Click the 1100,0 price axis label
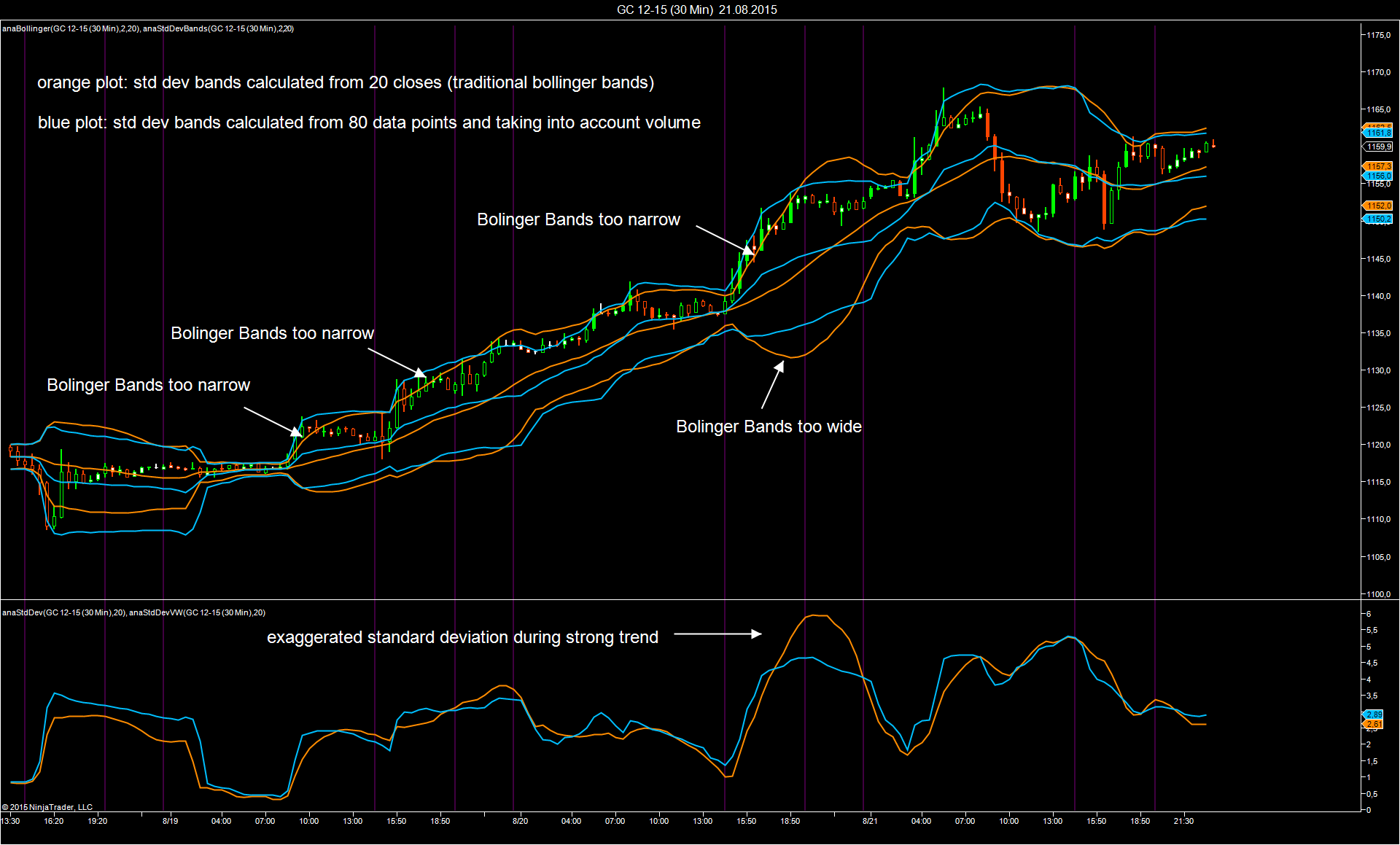1400x845 pixels. coord(1378,594)
